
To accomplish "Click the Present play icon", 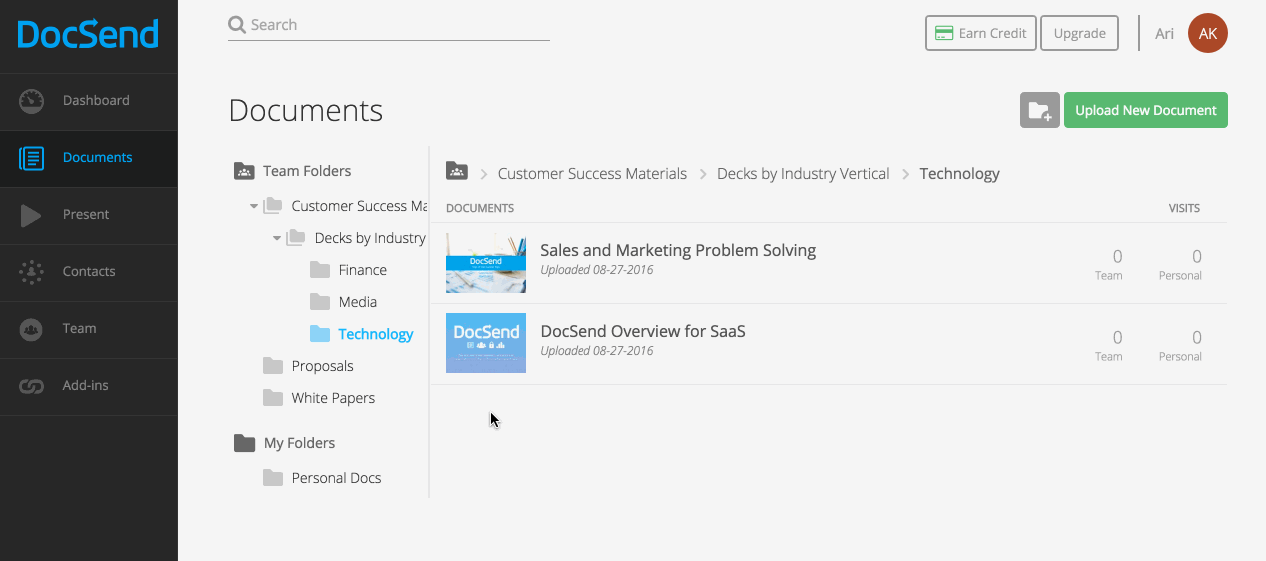I will (x=31, y=215).
